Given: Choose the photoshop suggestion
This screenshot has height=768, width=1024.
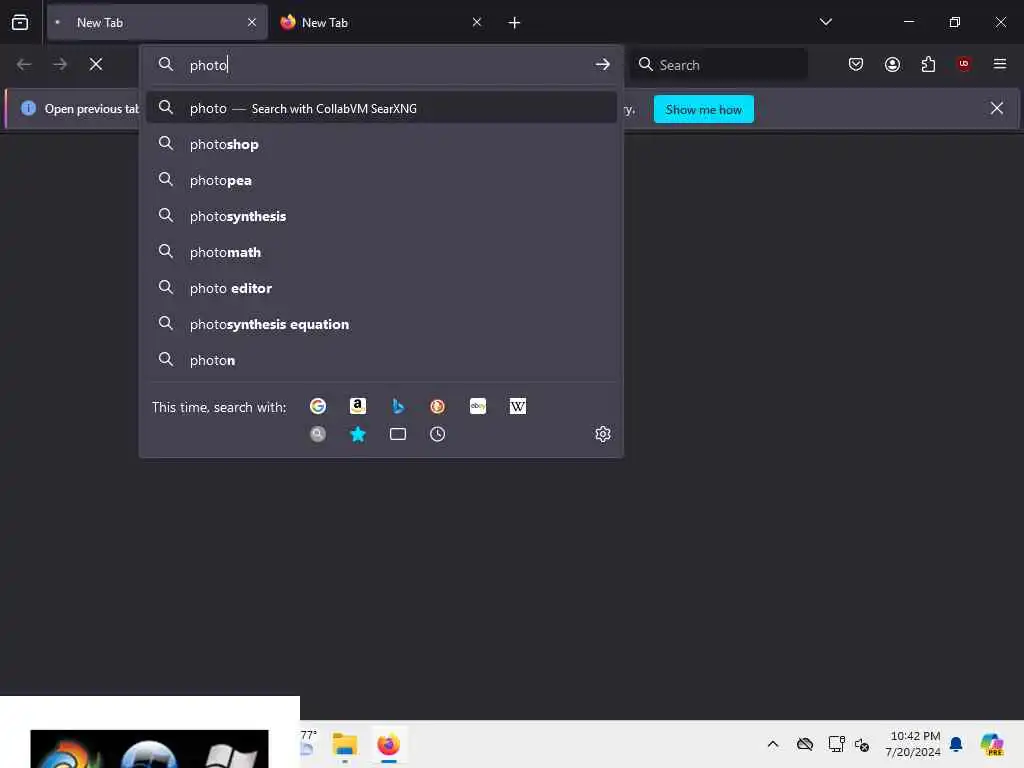Looking at the screenshot, I should point(381,144).
